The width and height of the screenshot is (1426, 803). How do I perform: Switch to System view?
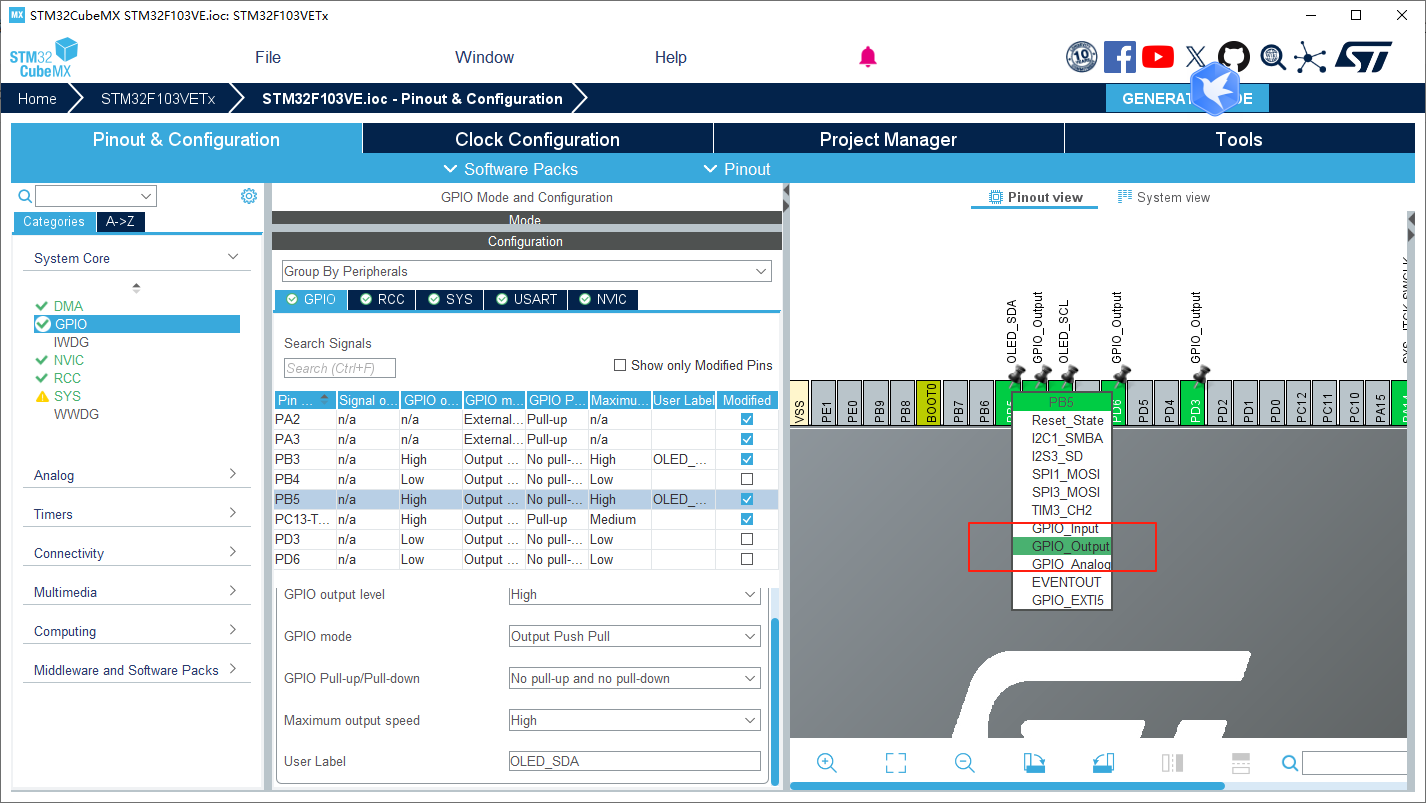pyautogui.click(x=1163, y=197)
